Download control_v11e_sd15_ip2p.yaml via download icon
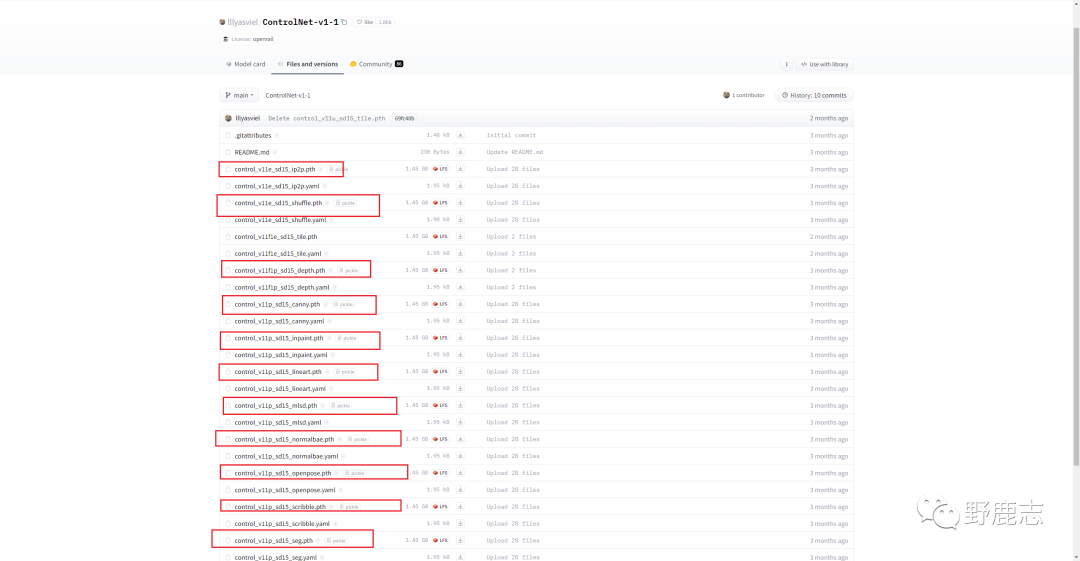 [x=460, y=186]
